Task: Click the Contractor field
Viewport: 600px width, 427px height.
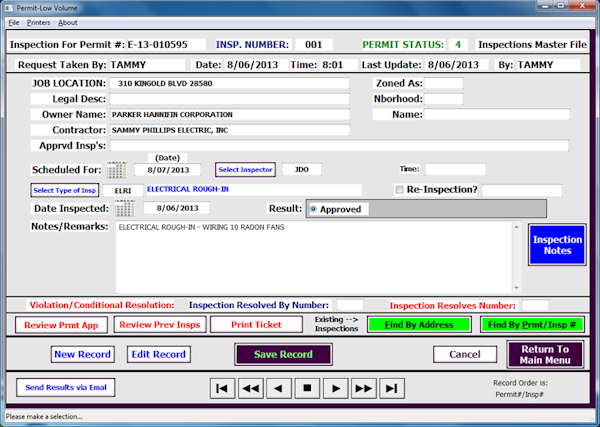Action: pyautogui.click(x=230, y=130)
